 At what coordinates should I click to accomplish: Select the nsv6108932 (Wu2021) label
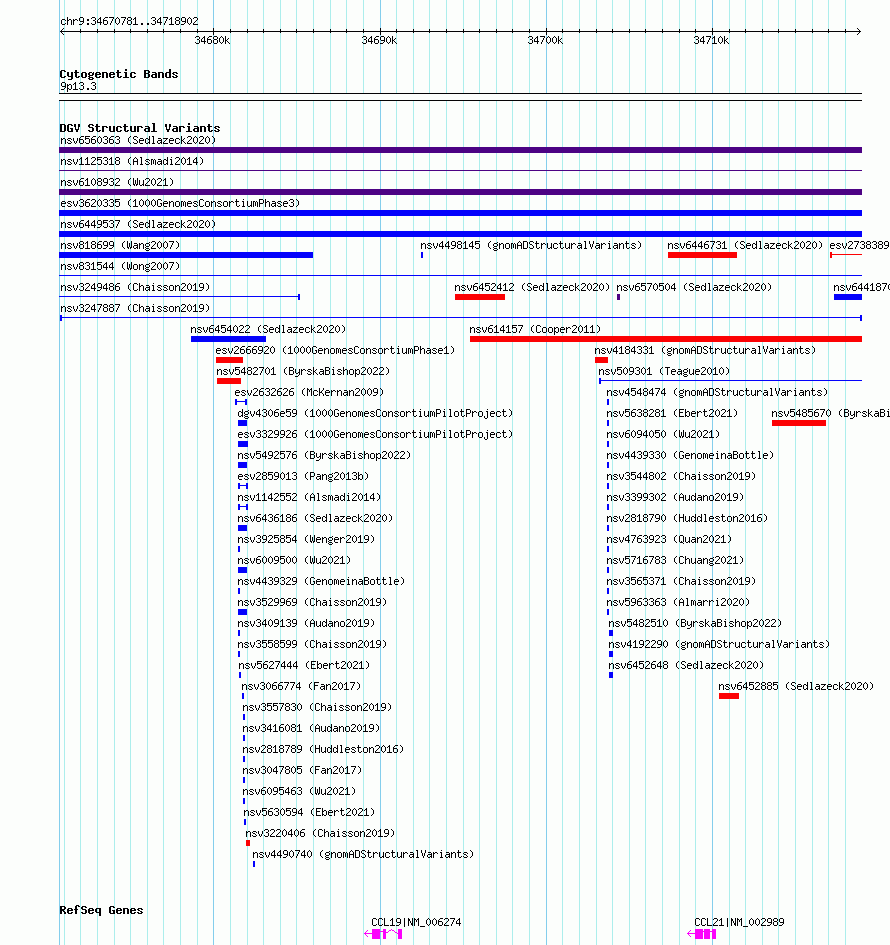point(117,182)
